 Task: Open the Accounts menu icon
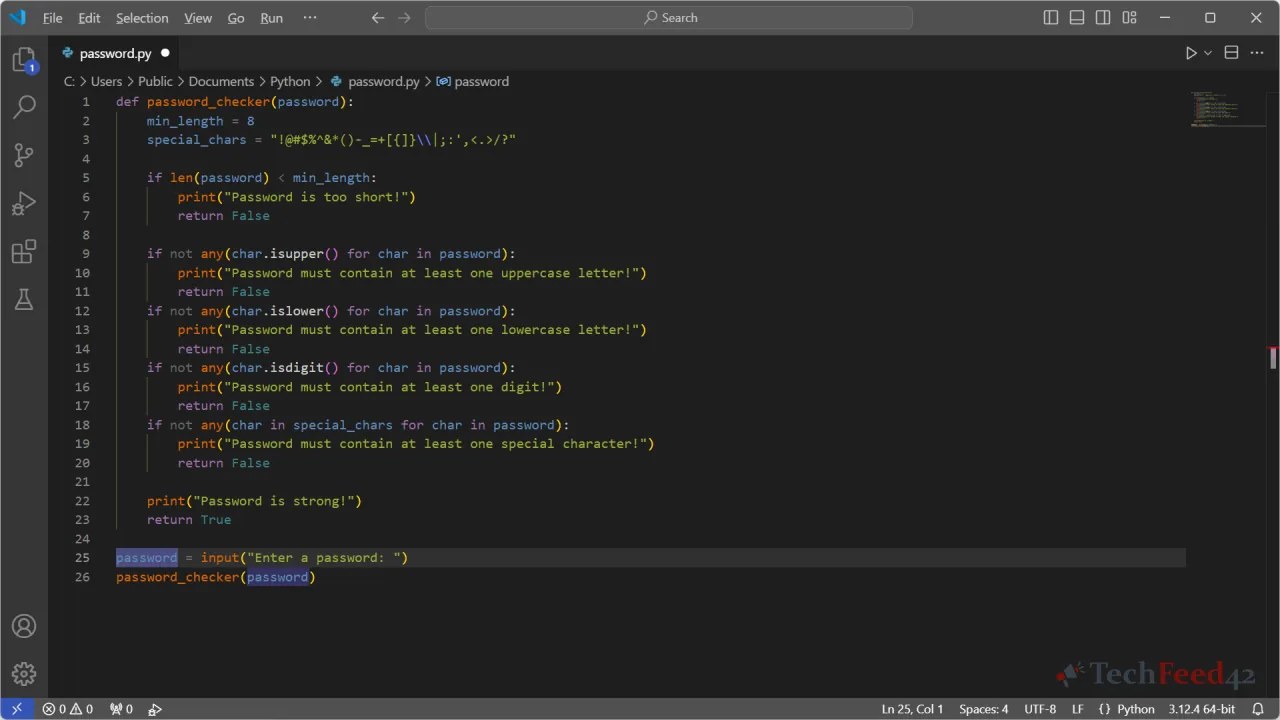tap(24, 626)
